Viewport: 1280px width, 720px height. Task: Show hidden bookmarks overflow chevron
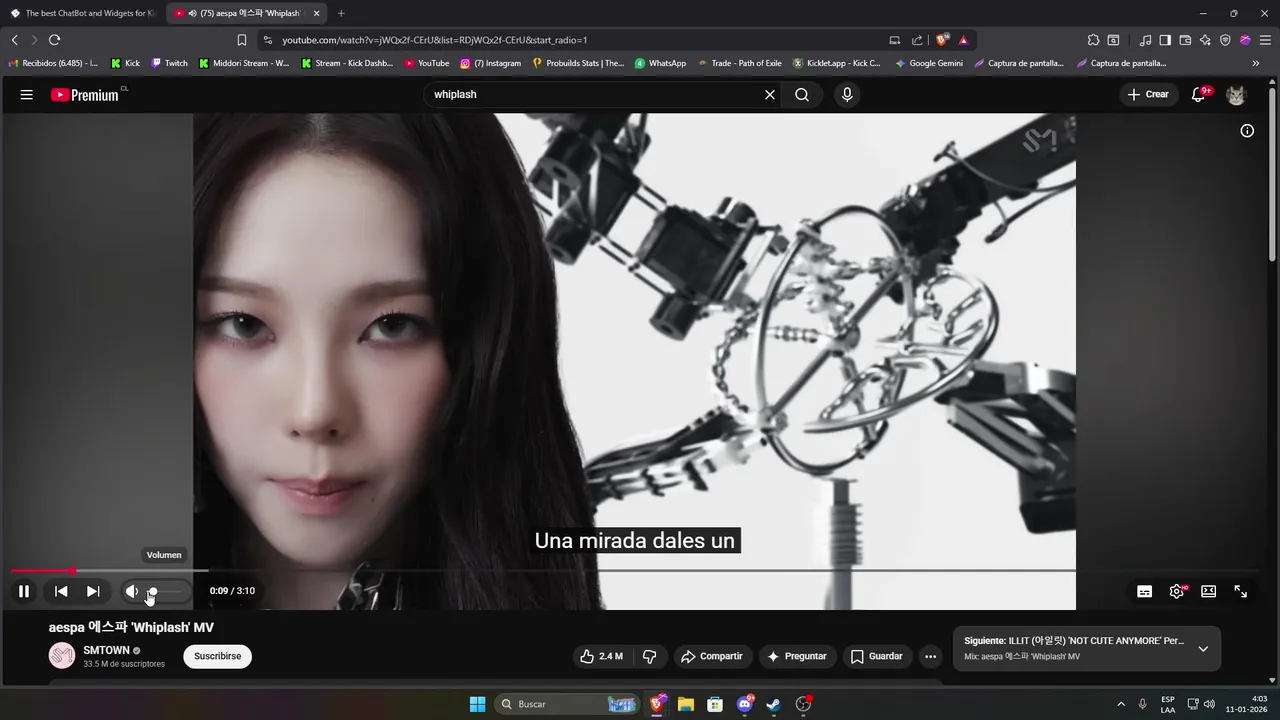(1256, 63)
